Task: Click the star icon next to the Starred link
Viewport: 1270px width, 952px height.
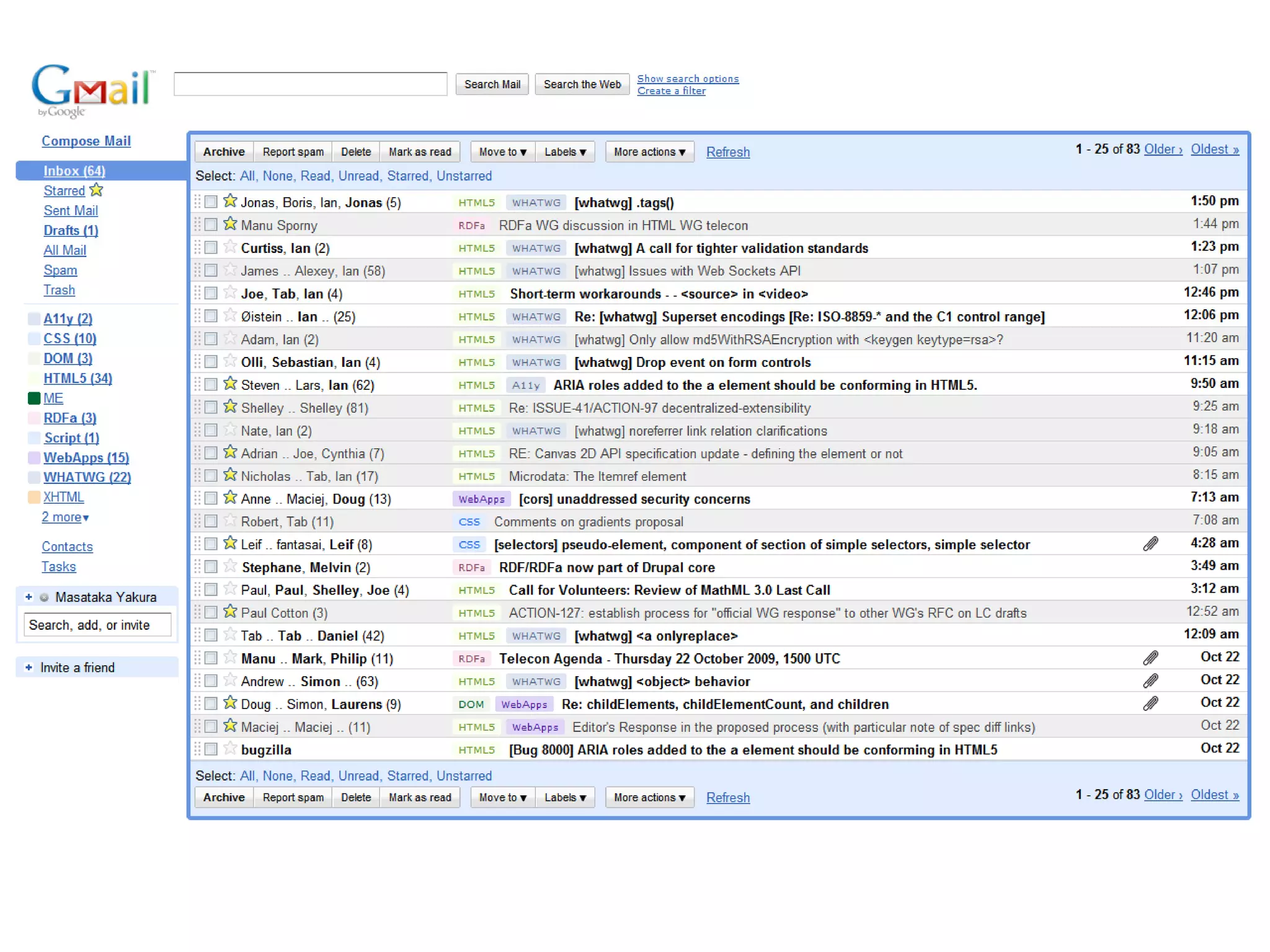Action: (96, 190)
